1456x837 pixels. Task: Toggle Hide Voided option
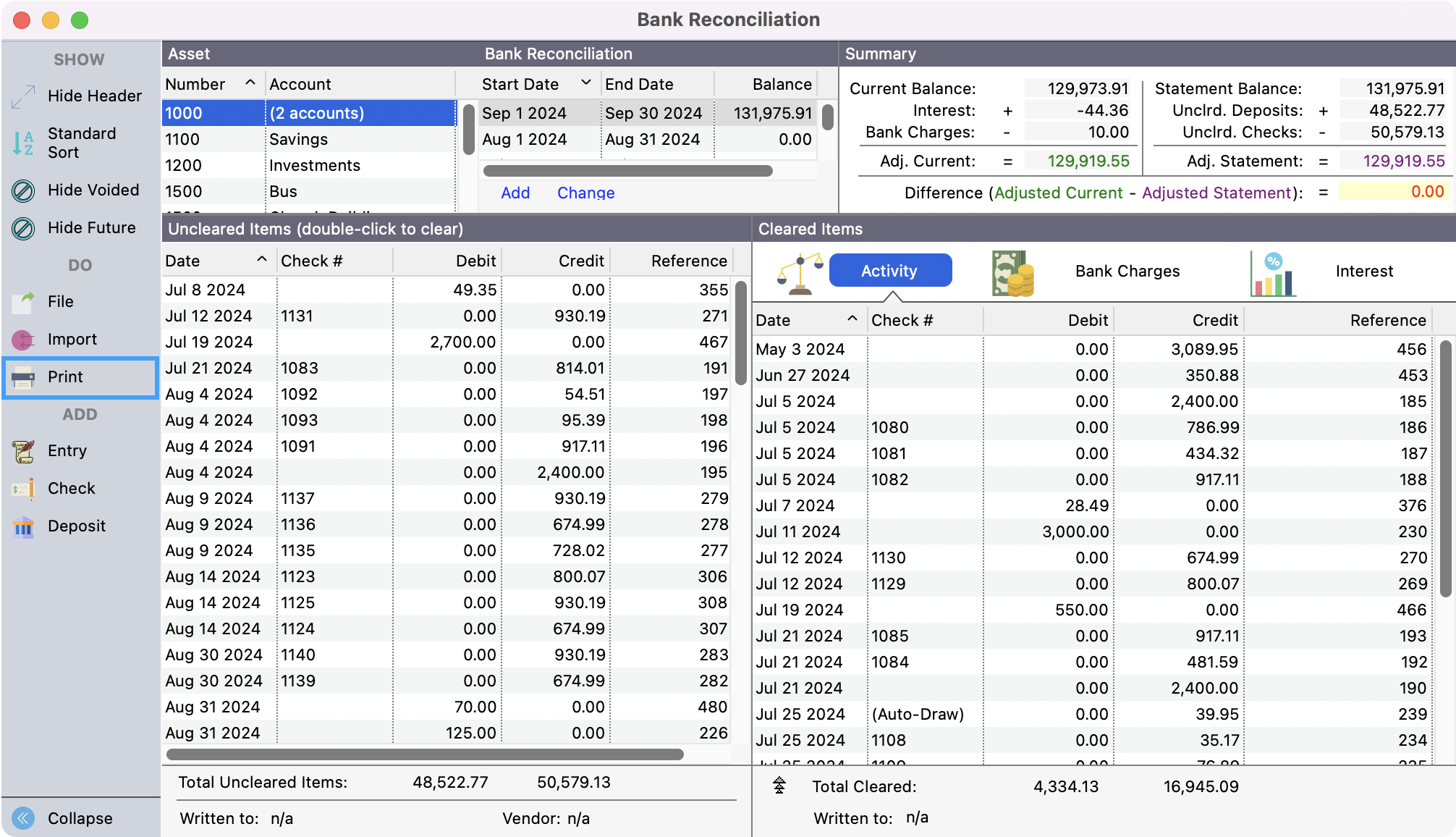pyautogui.click(x=23, y=190)
